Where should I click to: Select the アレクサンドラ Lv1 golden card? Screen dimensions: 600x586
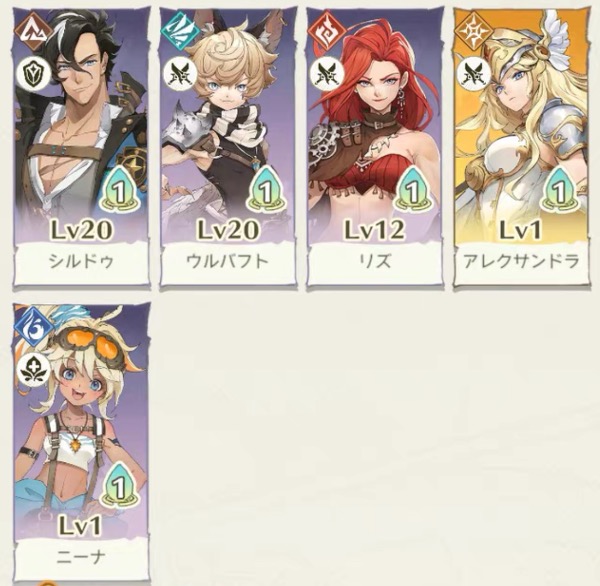tap(522, 147)
